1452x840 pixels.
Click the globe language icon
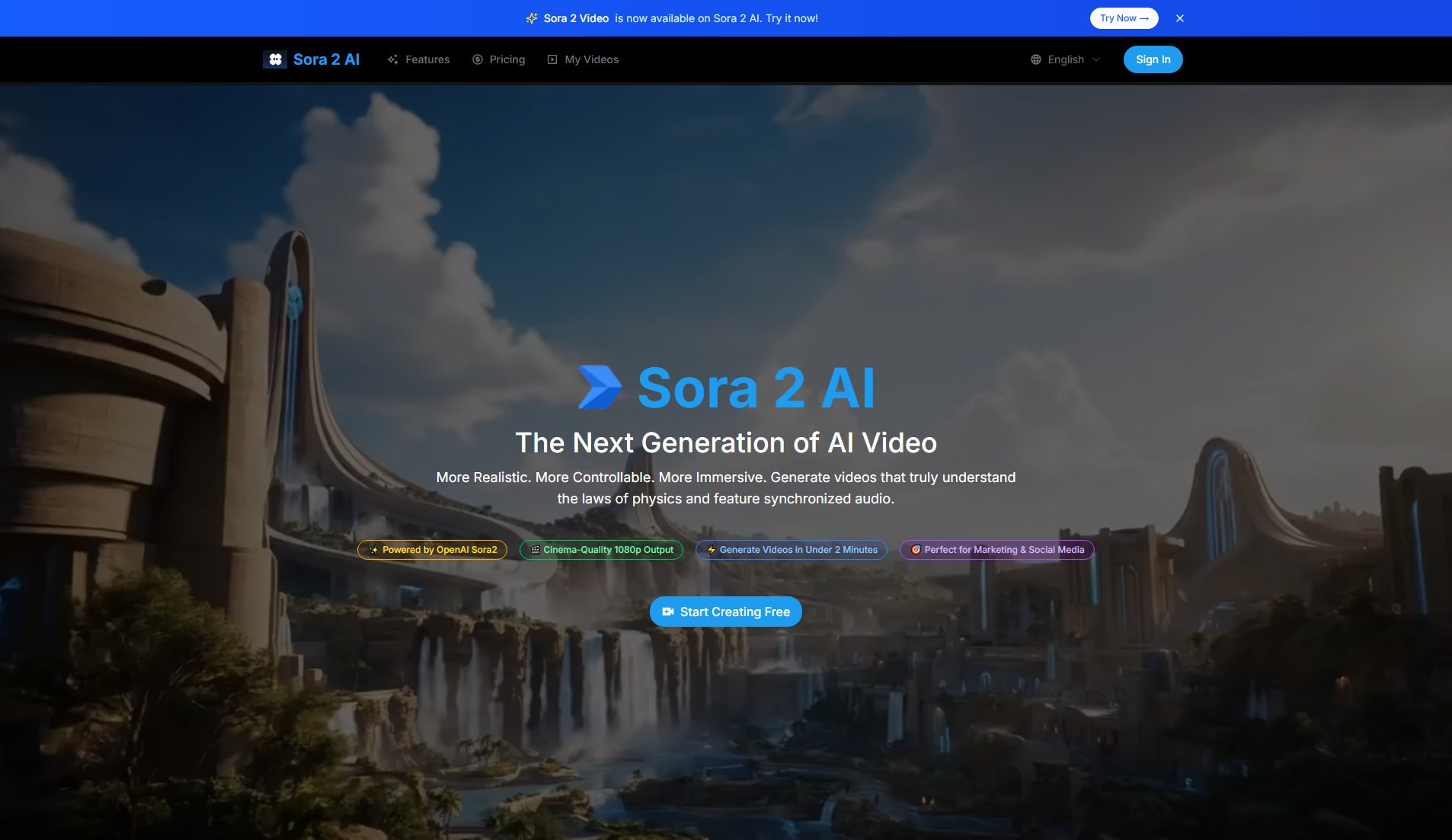click(x=1036, y=59)
